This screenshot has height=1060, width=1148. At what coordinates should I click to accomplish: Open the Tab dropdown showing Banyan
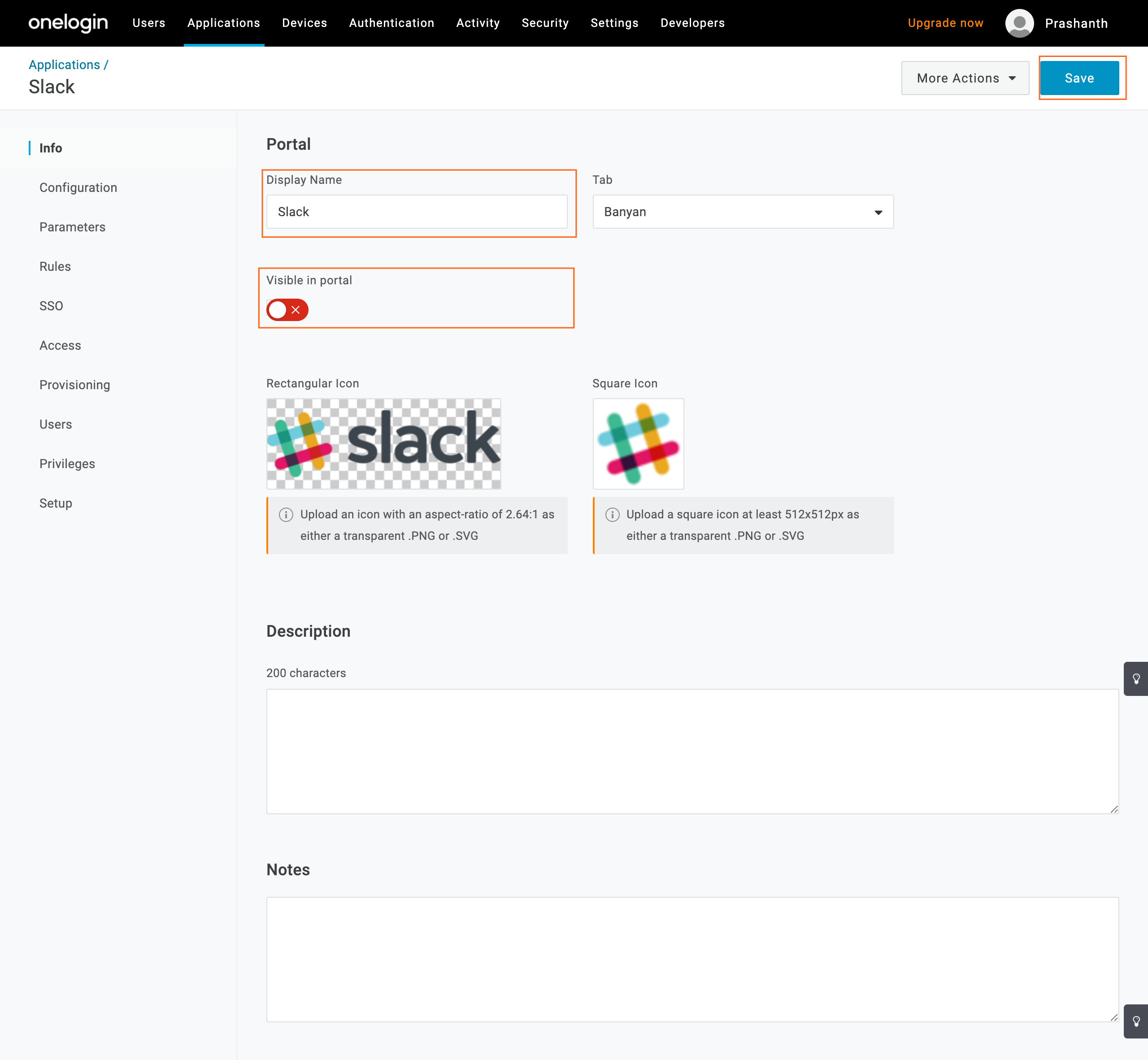click(x=742, y=212)
